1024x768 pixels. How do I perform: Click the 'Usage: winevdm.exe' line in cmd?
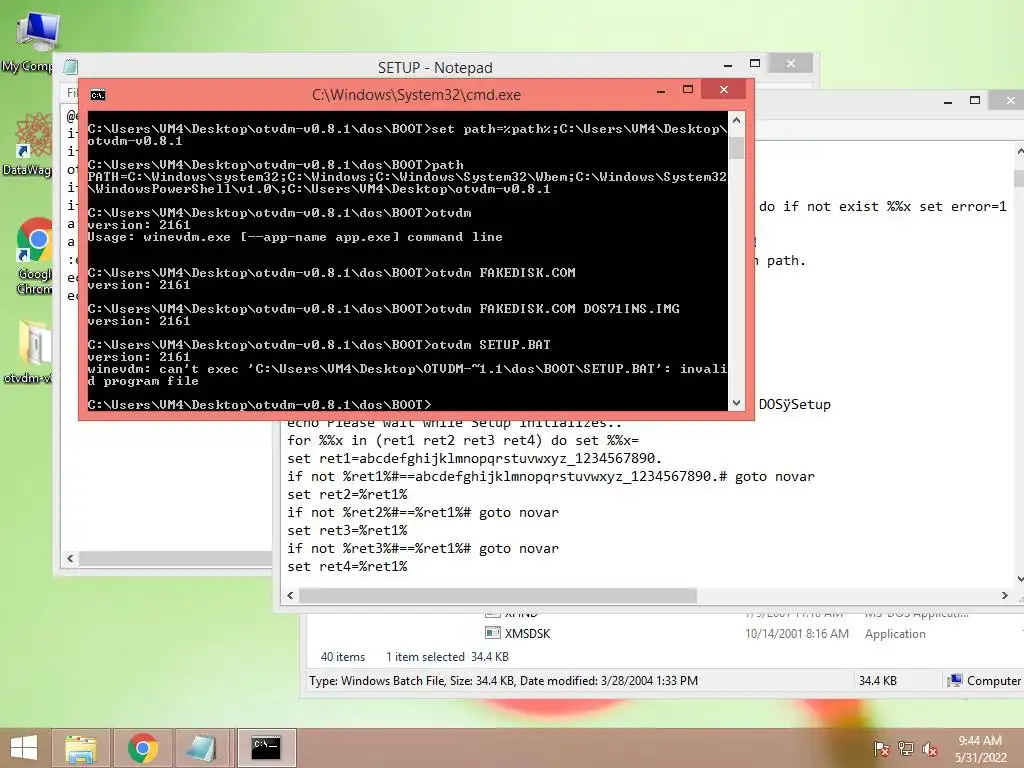click(x=295, y=237)
